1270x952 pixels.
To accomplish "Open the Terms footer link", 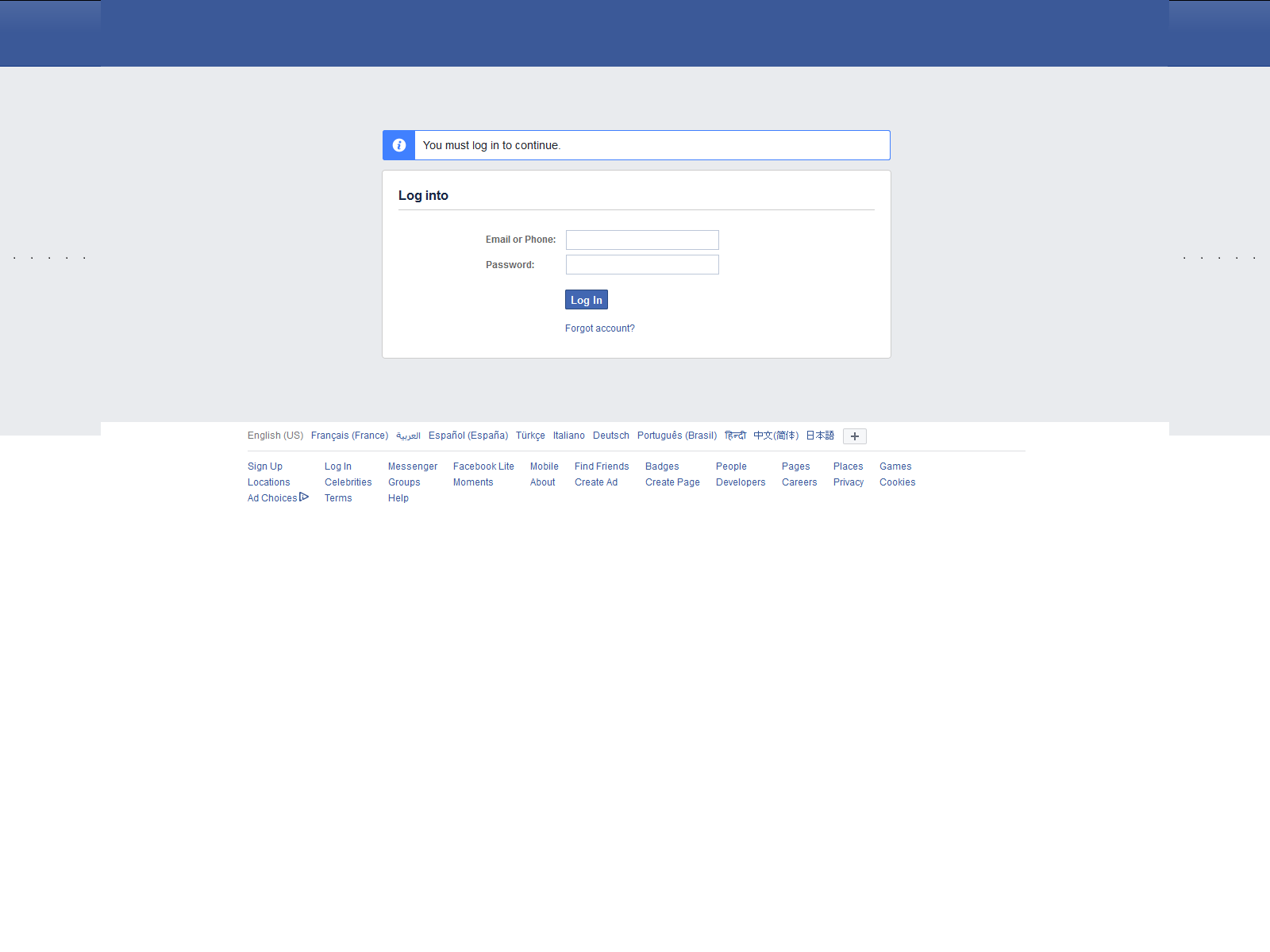I will [x=338, y=498].
